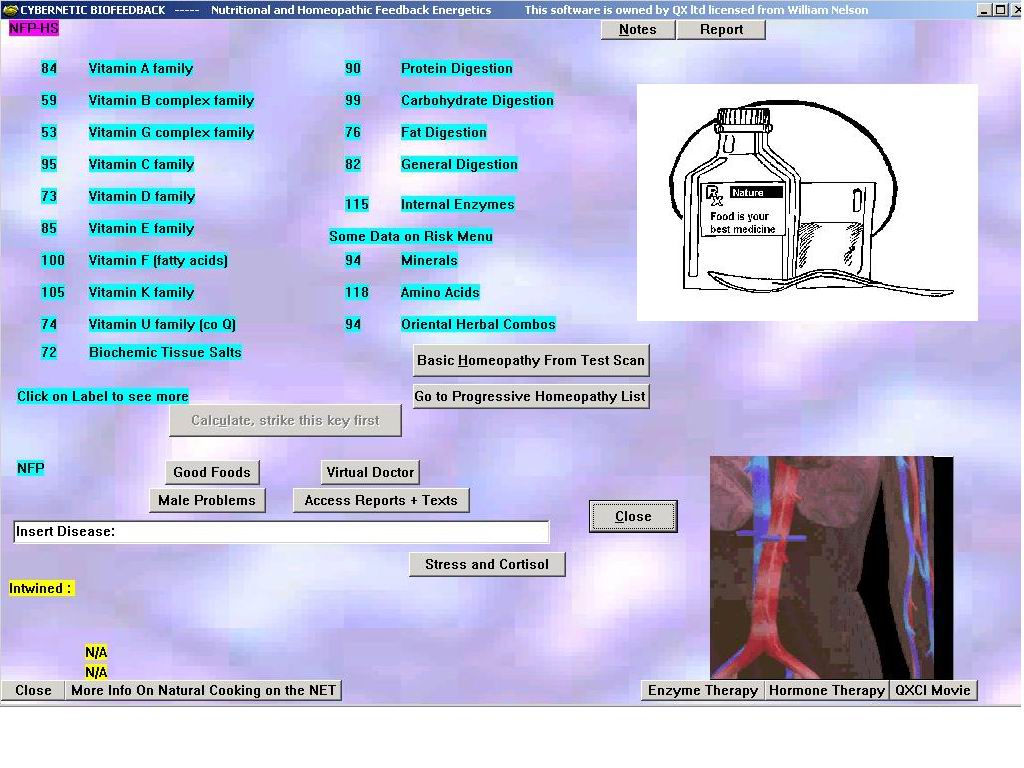1024x768 pixels.
Task: Select the Amino Acids label
Action: (440, 293)
